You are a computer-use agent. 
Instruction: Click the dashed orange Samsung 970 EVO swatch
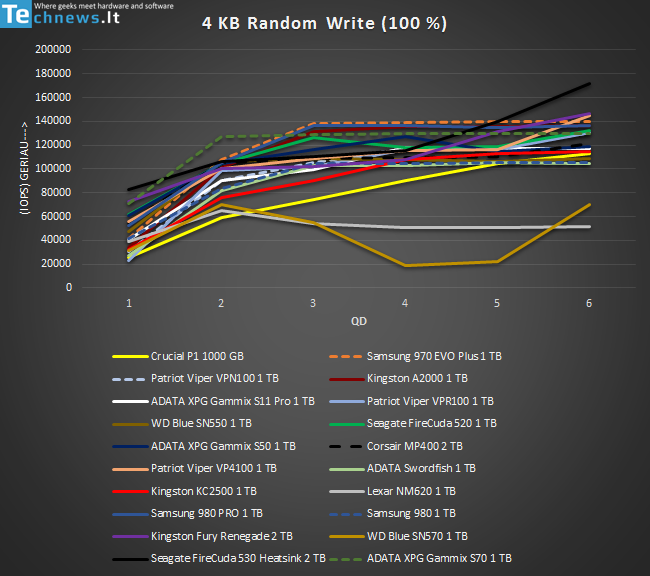[x=347, y=357]
